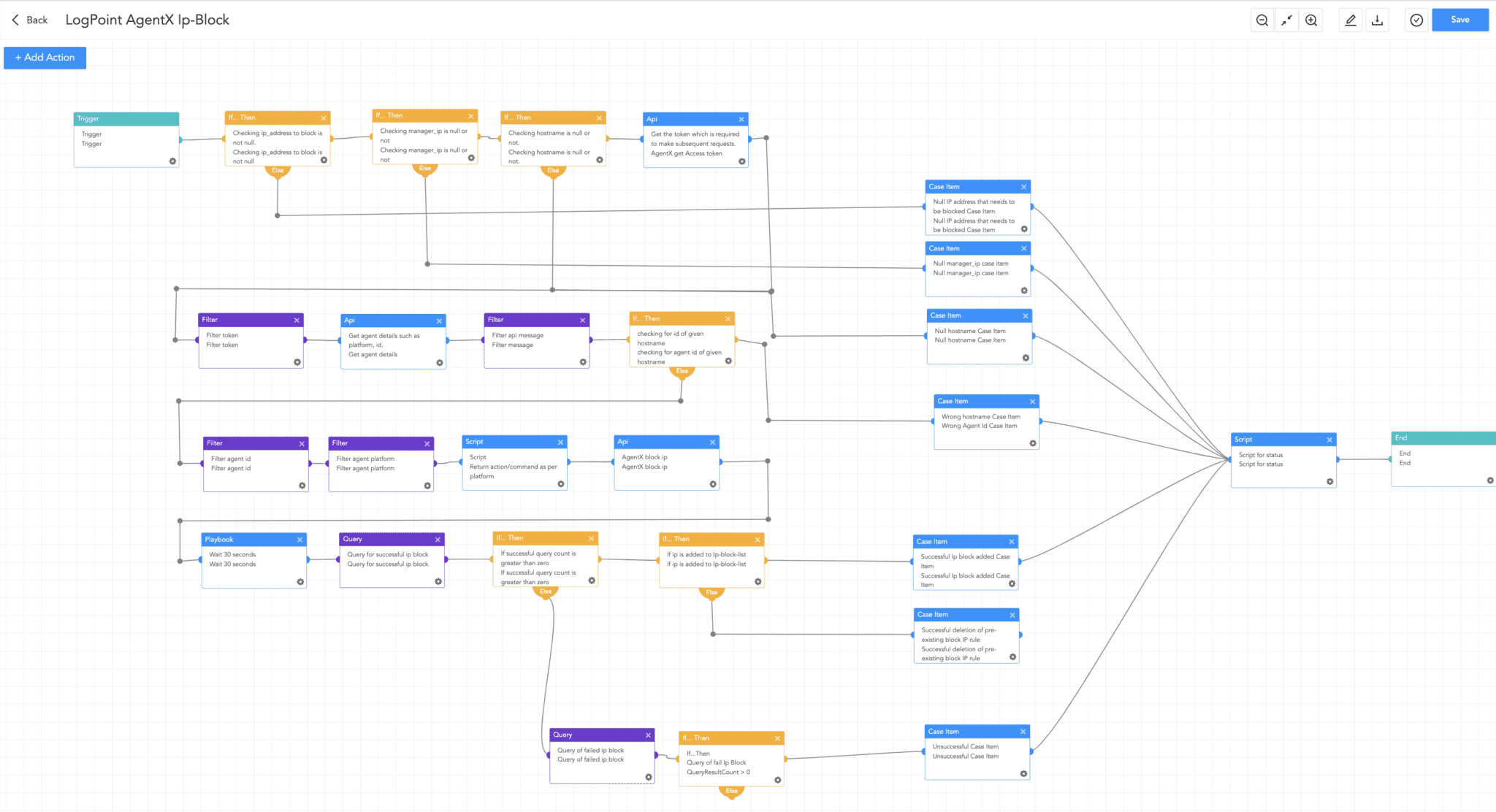Click the checkmark validate icon
The width and height of the screenshot is (1496, 812).
1416,20
